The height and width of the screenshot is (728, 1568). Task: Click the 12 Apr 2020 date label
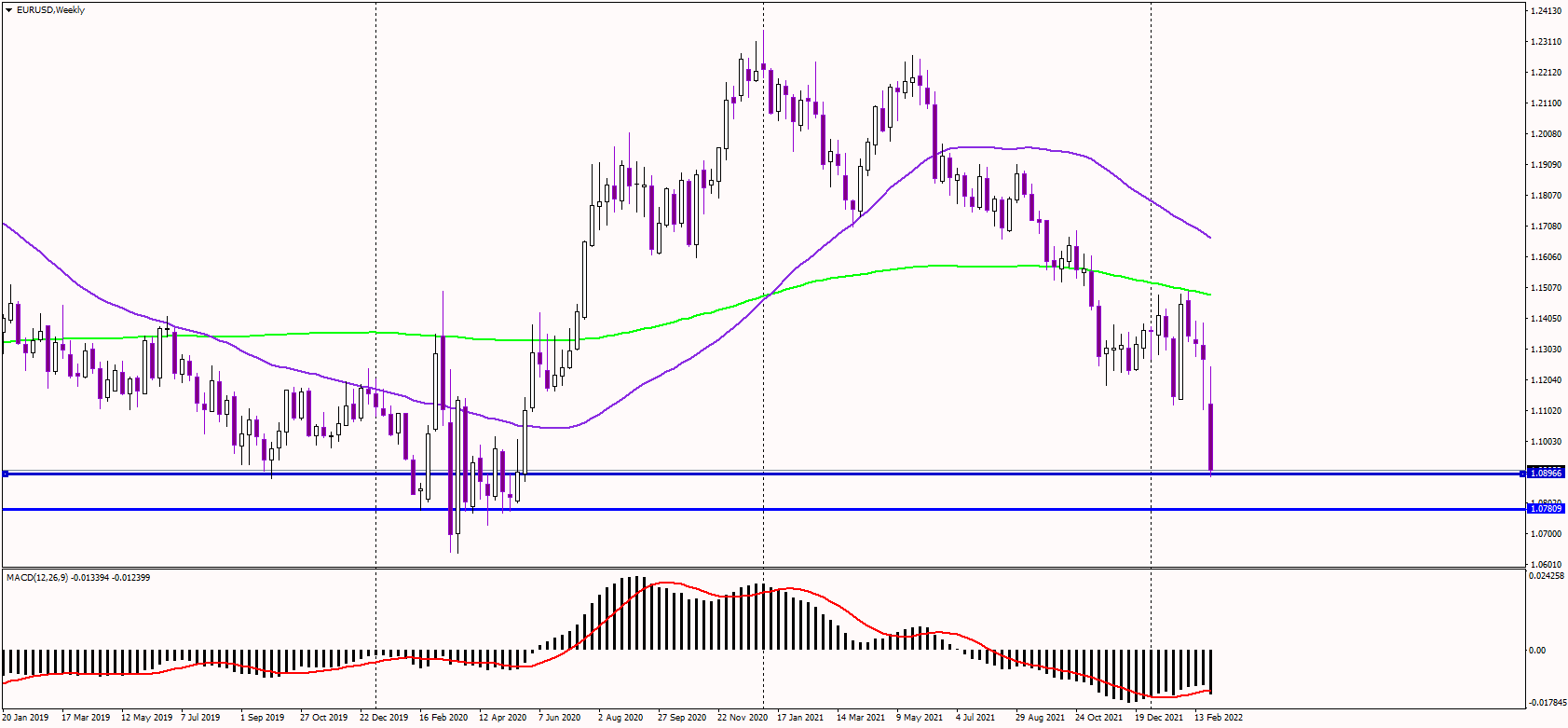pyautogui.click(x=503, y=718)
